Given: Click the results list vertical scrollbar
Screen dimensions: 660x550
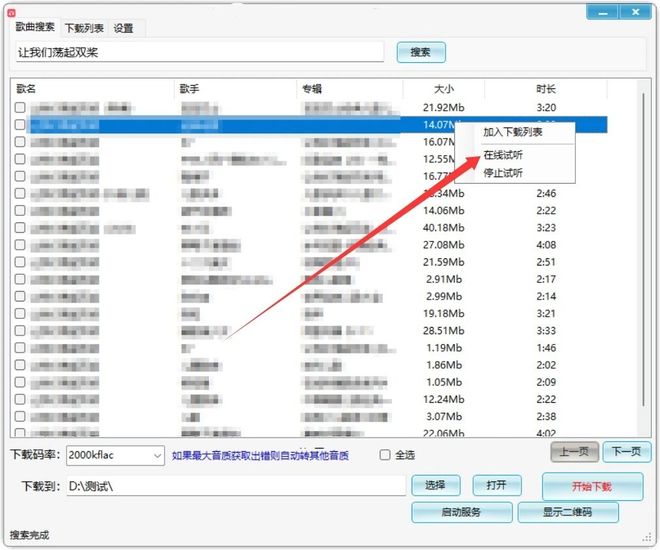Looking at the screenshot, I should [x=644, y=252].
